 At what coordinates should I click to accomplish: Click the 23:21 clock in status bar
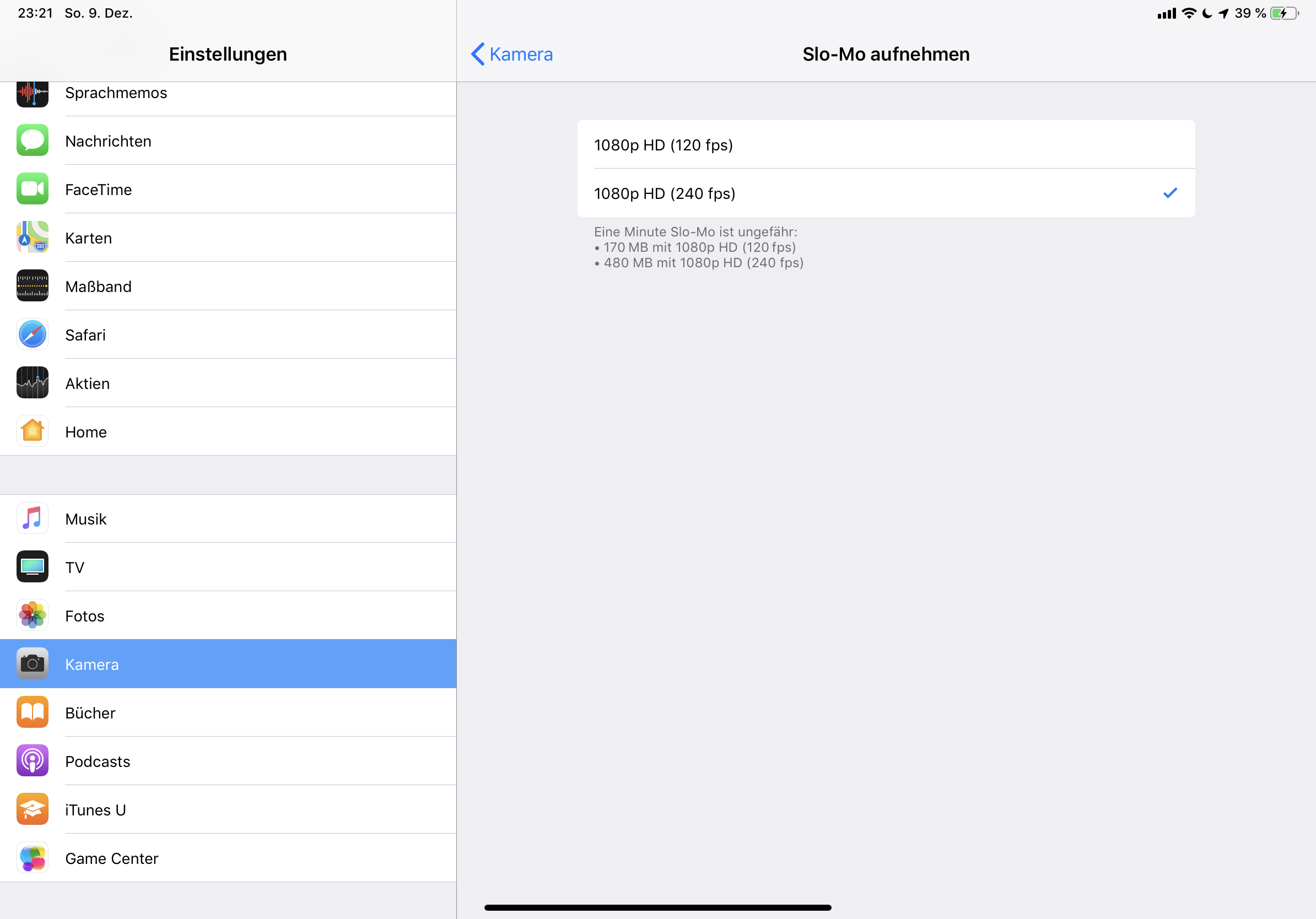(35, 13)
